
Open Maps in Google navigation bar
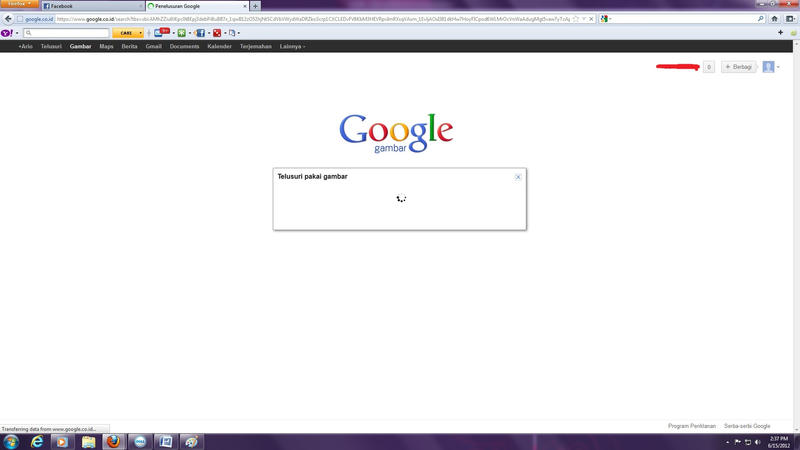point(106,46)
